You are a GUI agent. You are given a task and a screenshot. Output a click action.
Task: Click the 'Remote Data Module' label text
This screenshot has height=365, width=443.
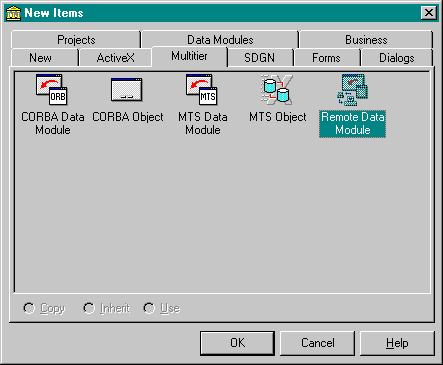point(352,124)
